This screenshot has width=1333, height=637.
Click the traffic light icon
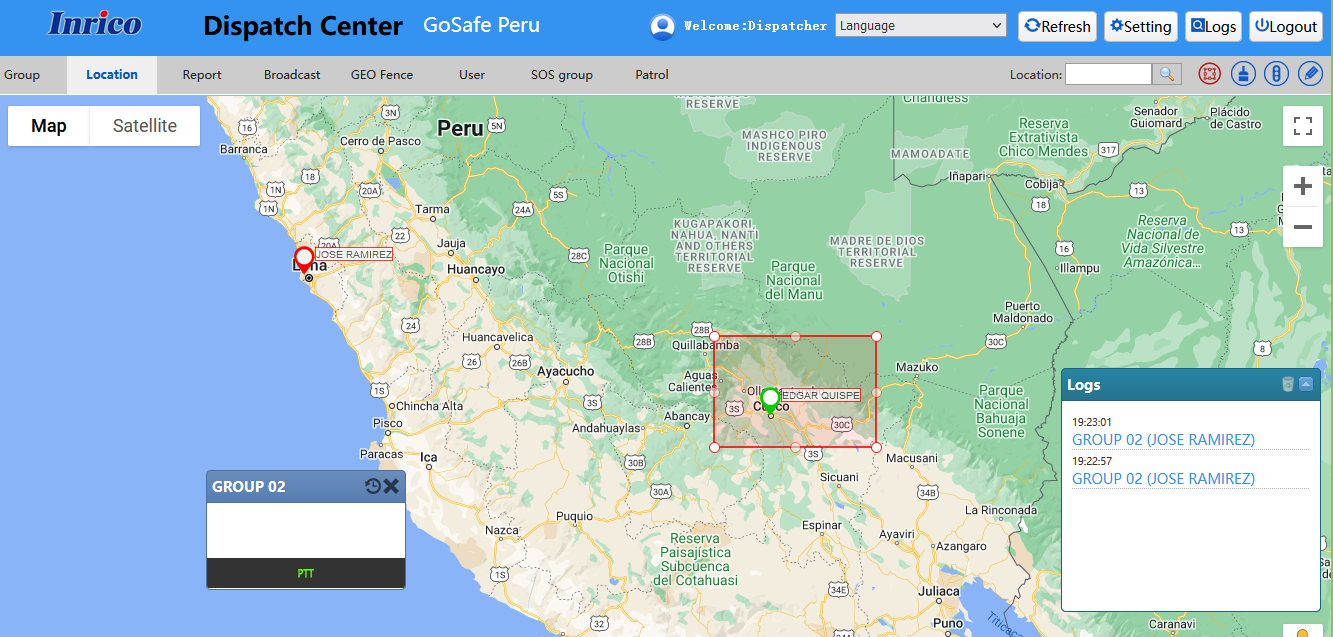(1276, 74)
